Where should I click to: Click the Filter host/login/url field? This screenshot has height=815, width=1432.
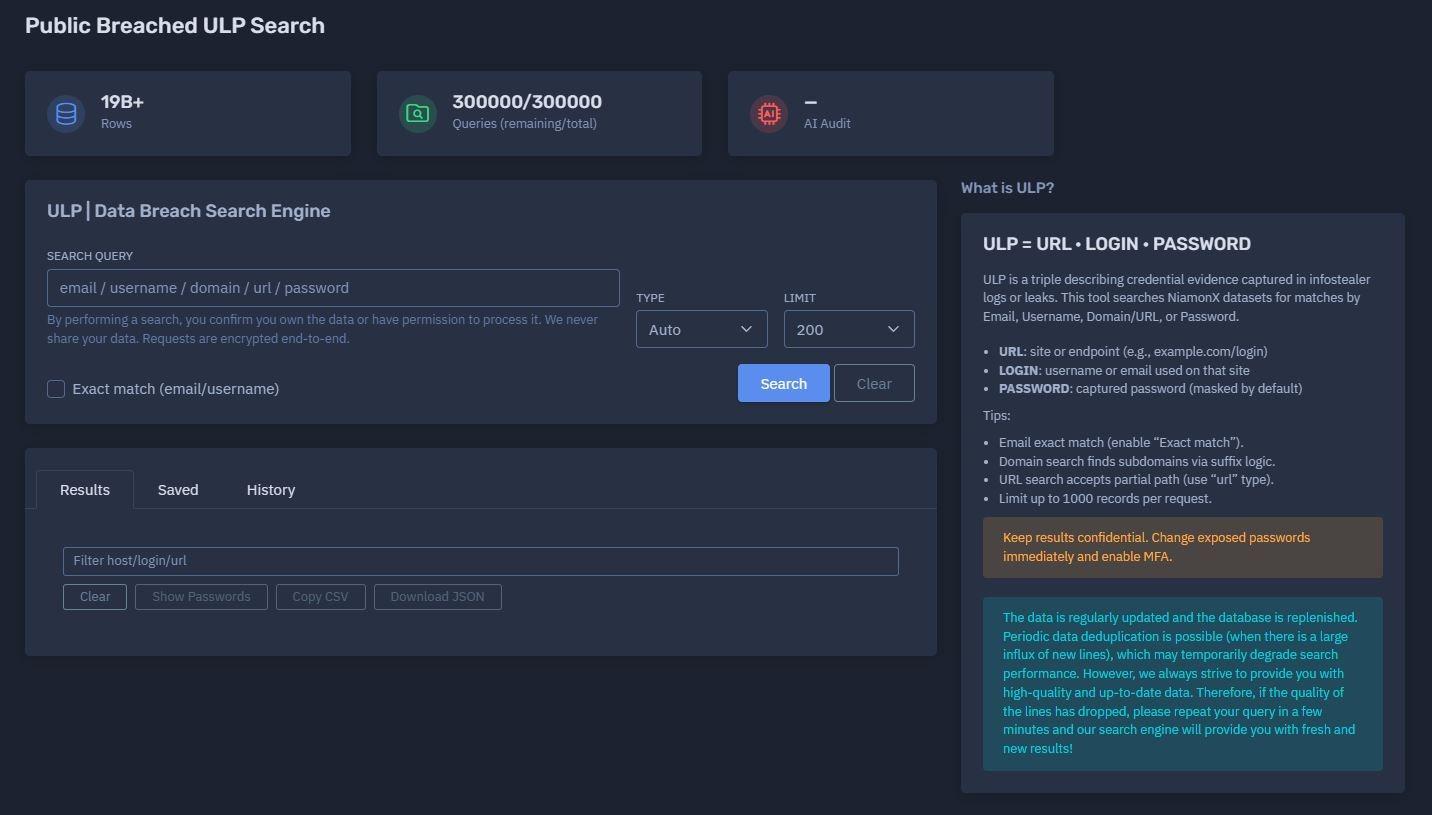(x=480, y=561)
